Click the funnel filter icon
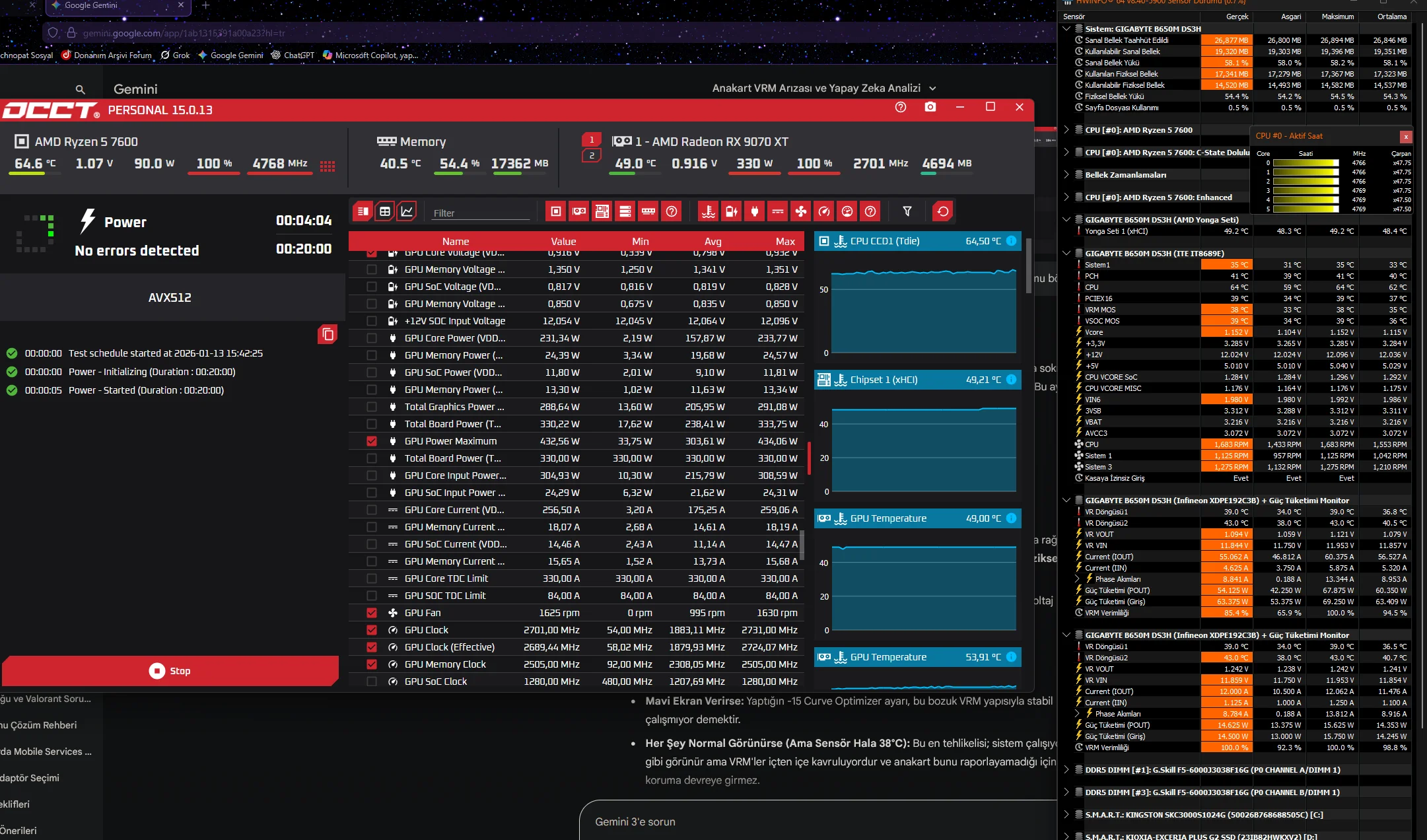Screen dimensions: 1427x840 [907, 211]
